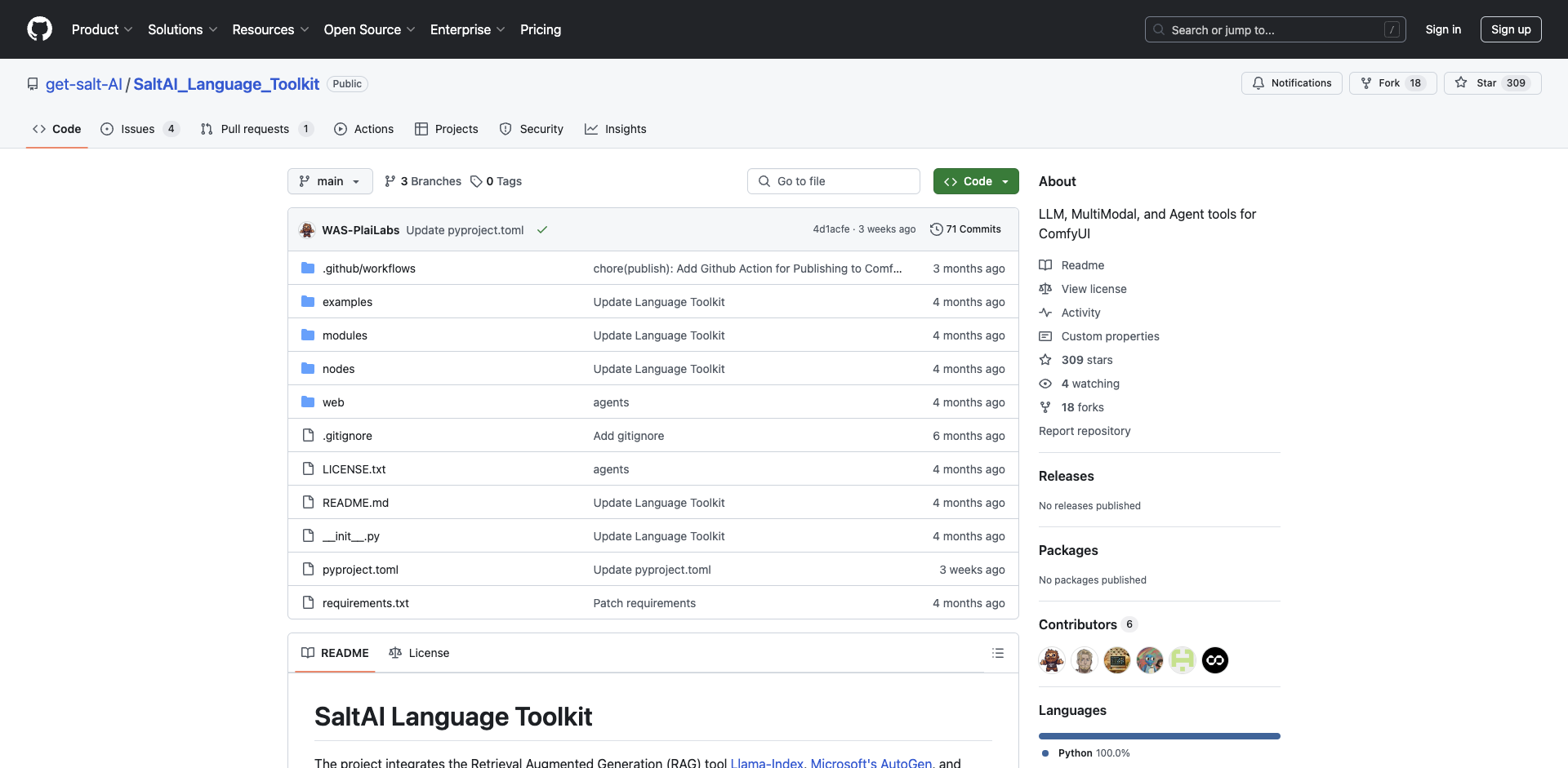Expand the Solutions menu
The width and height of the screenshot is (1568, 768).
click(x=183, y=29)
